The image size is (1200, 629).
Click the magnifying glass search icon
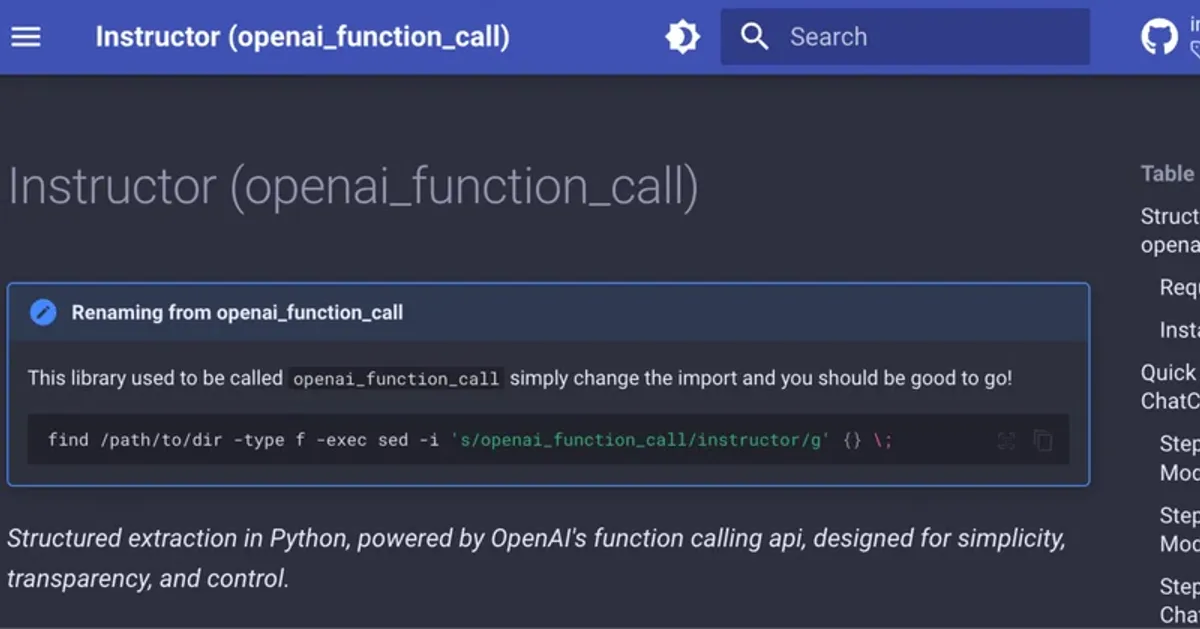click(x=755, y=37)
